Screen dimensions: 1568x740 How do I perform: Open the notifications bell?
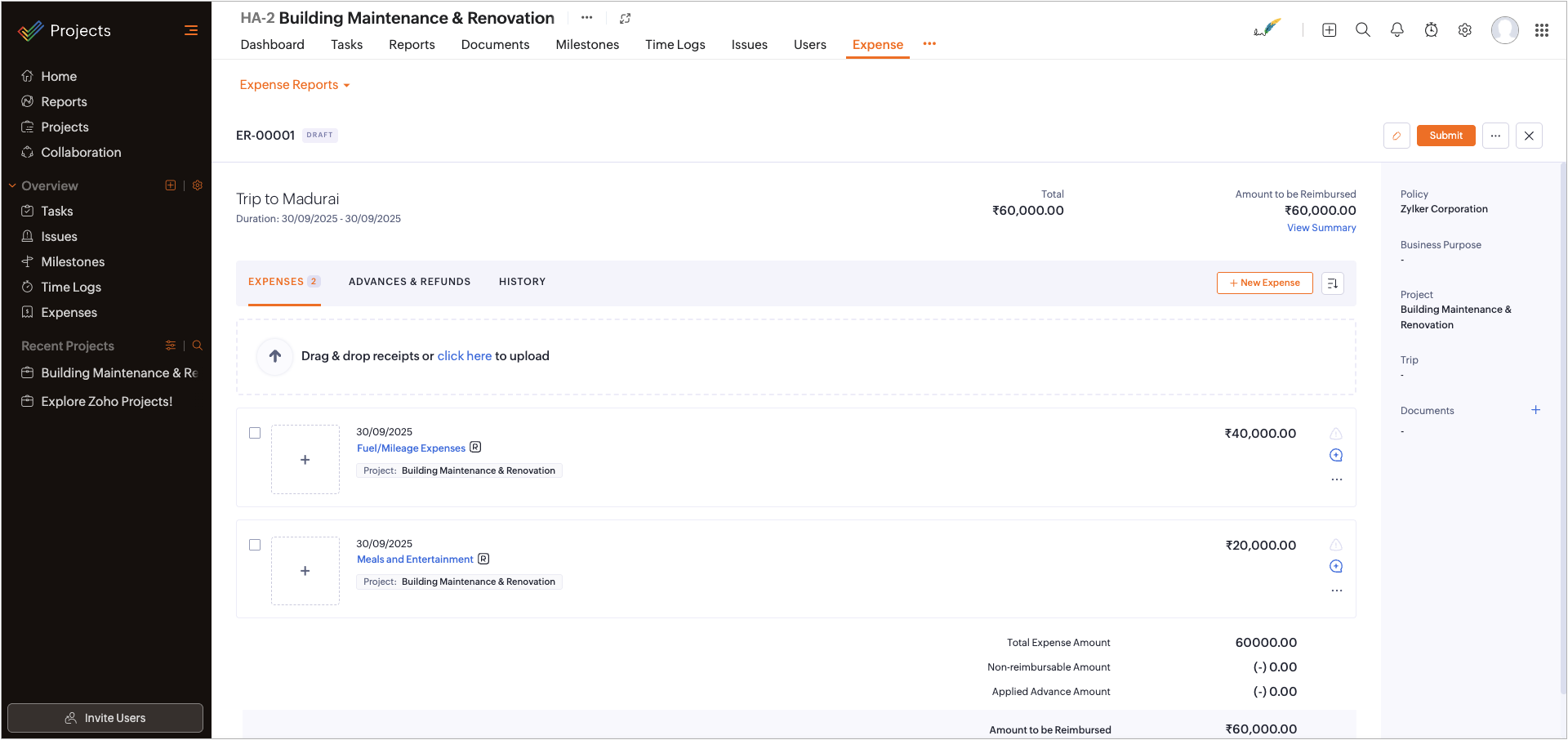pyautogui.click(x=1397, y=30)
